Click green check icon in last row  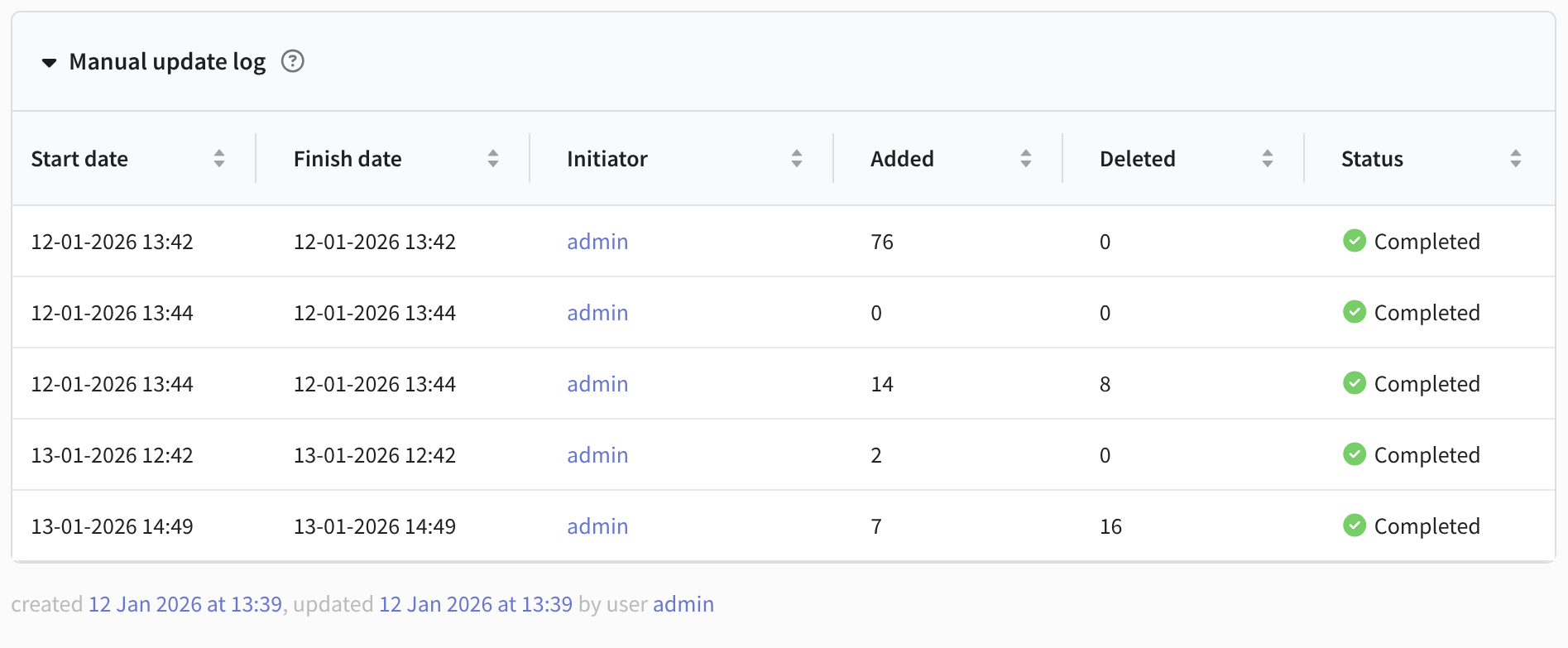tap(1355, 526)
